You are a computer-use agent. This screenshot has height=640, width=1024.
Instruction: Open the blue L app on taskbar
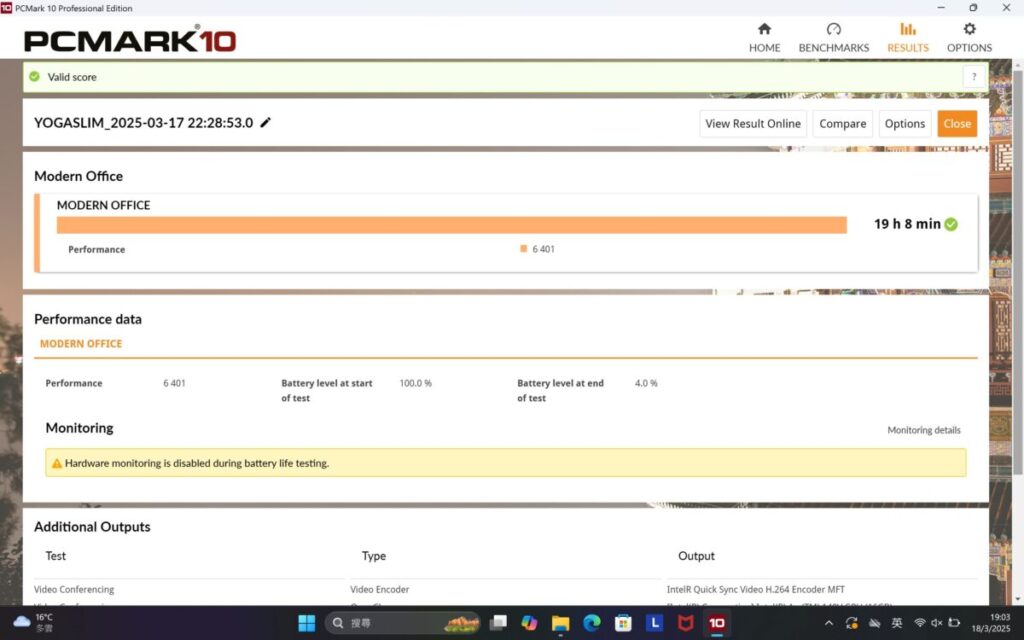point(654,623)
